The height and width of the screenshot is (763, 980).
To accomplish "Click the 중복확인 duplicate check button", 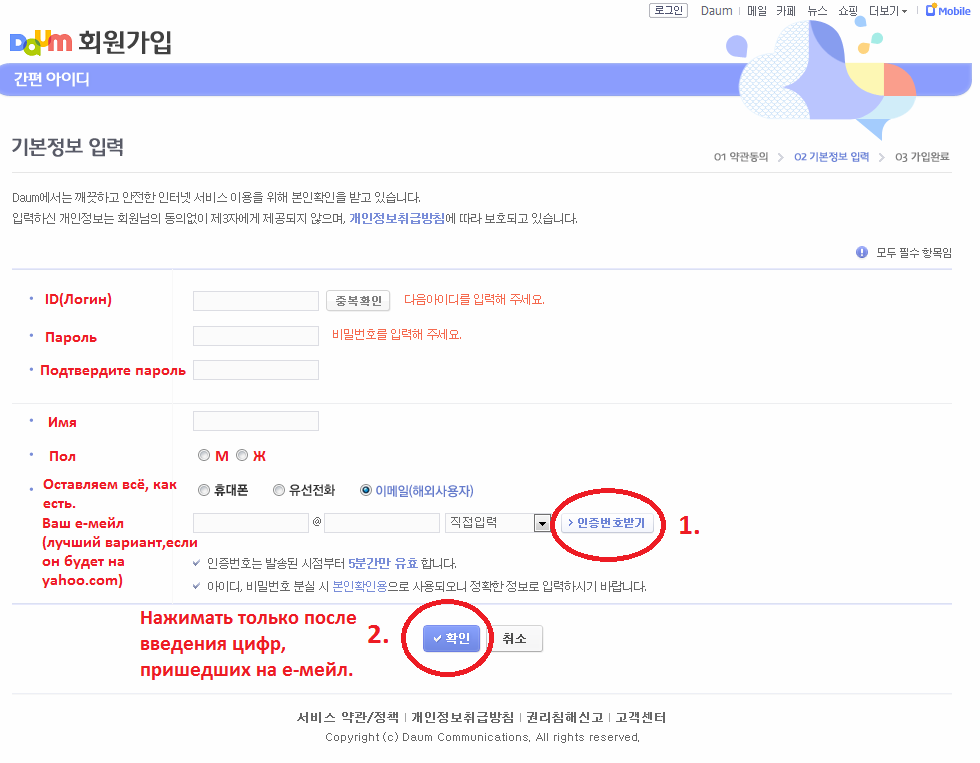I will pyautogui.click(x=358, y=301).
